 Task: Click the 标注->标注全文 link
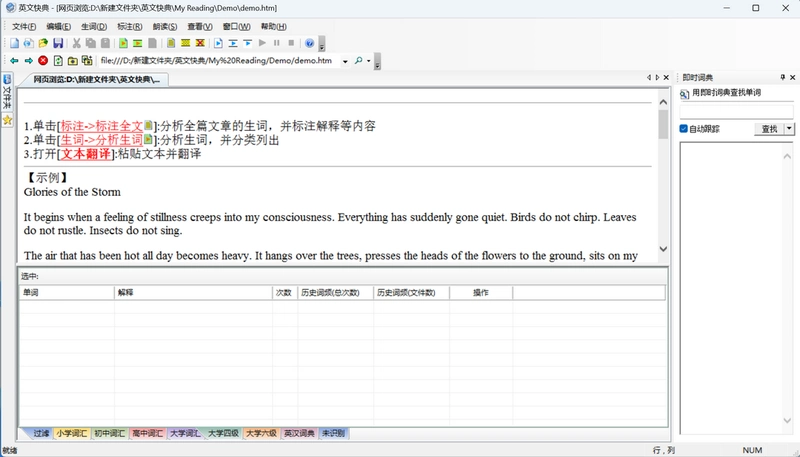click(102, 126)
